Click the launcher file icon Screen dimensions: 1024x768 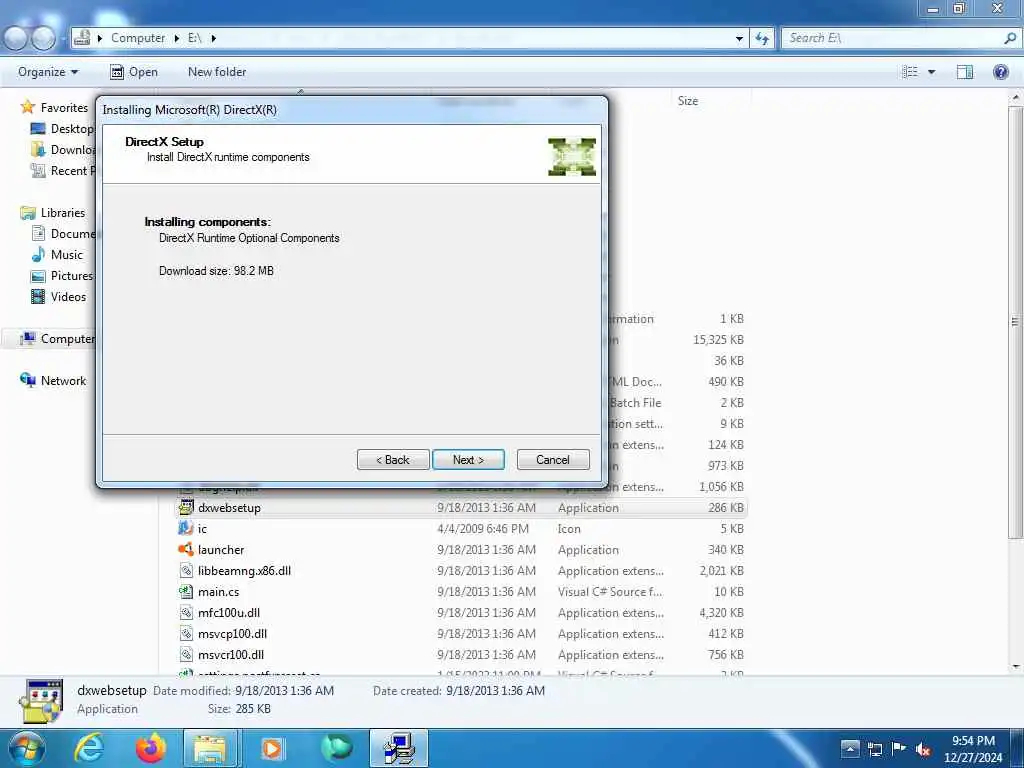click(186, 550)
